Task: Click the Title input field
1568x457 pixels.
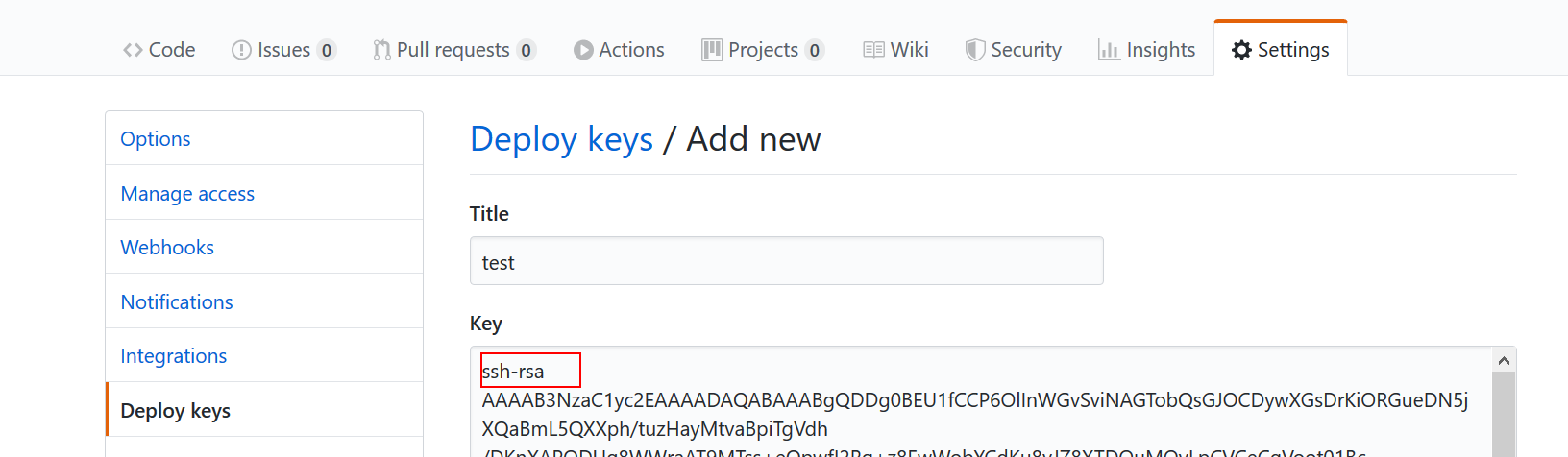Action: (x=786, y=261)
